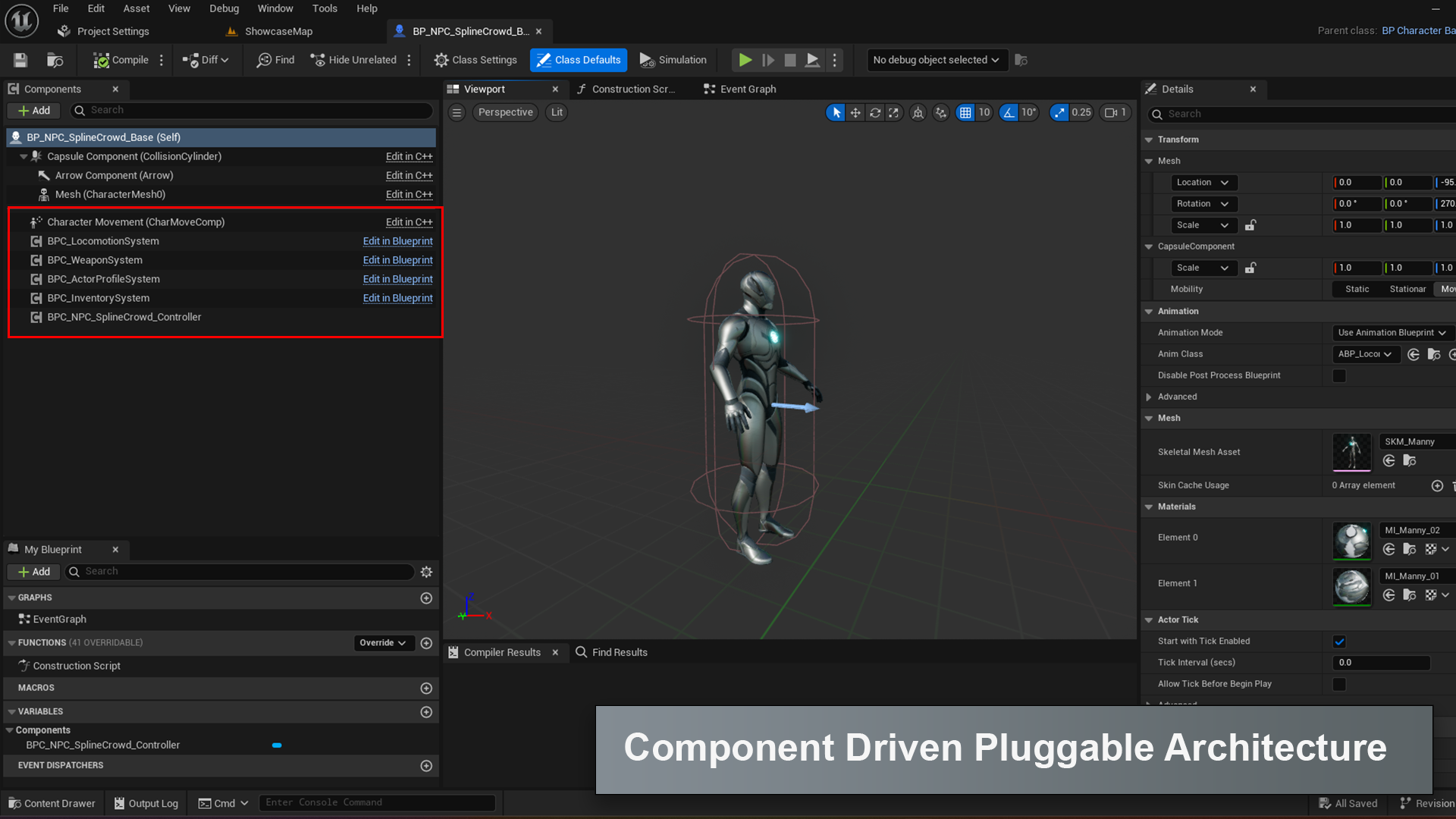The image size is (1456, 819).
Task: Check Allow Tick Before Begin Play
Action: (x=1339, y=684)
